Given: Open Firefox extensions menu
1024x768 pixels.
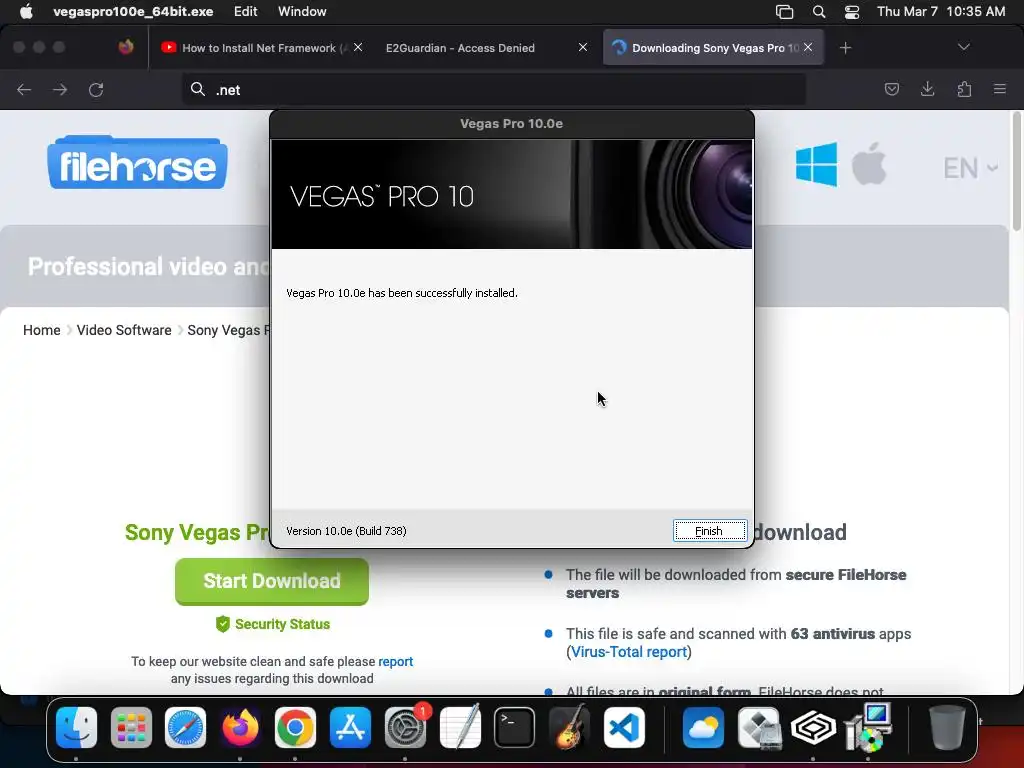Looking at the screenshot, I should (964, 89).
